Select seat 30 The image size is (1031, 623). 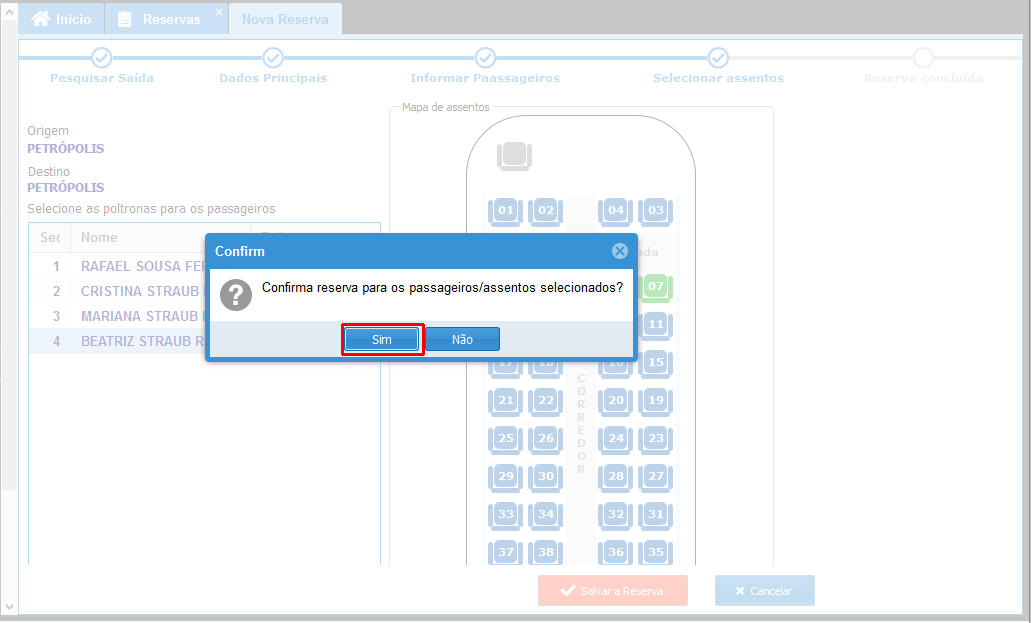[546, 478]
